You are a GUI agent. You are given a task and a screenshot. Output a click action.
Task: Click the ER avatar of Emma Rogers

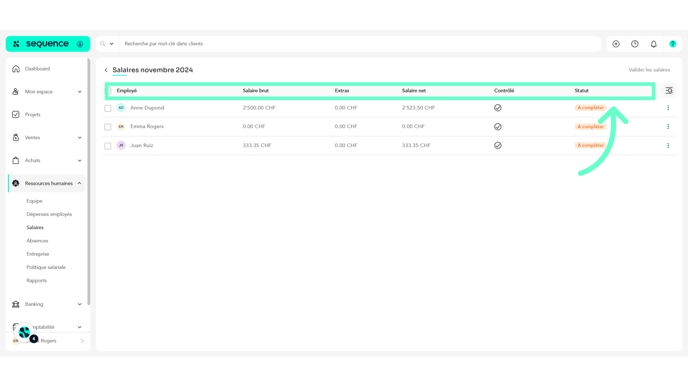[121, 127]
